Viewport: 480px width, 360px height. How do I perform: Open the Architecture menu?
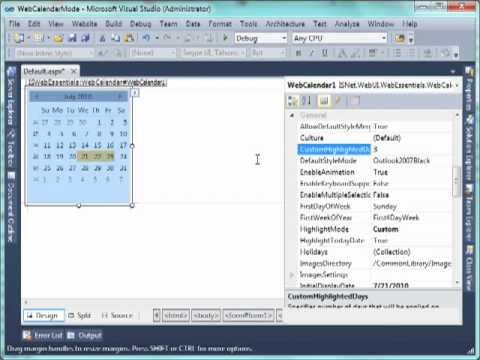pos(285,24)
